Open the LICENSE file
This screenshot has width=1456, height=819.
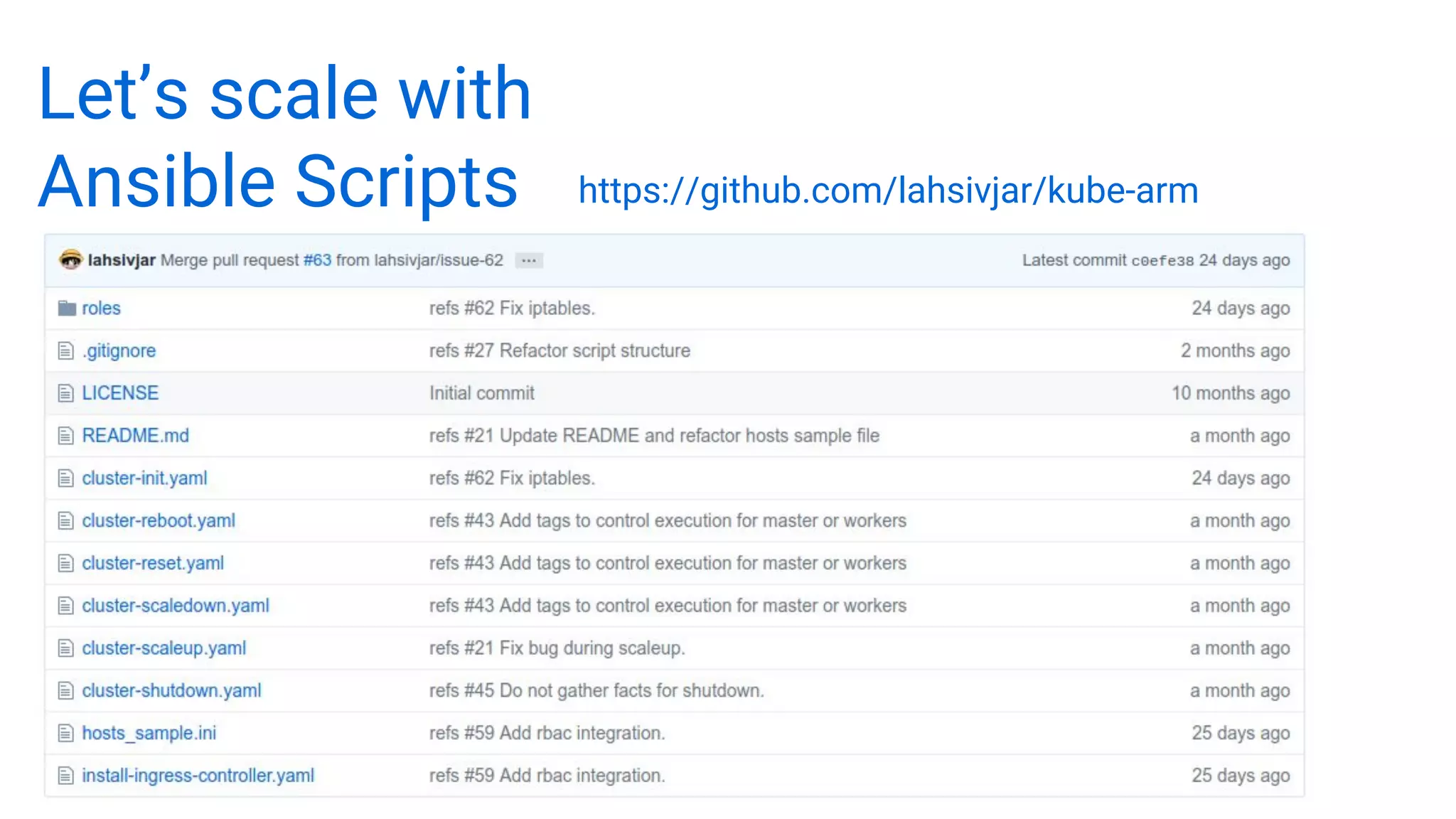pos(120,393)
